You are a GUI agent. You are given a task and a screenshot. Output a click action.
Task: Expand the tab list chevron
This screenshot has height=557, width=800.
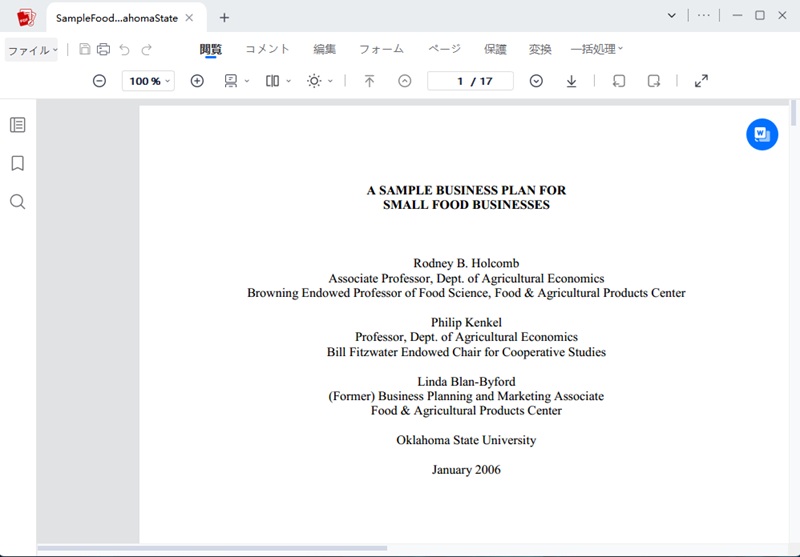pos(672,15)
